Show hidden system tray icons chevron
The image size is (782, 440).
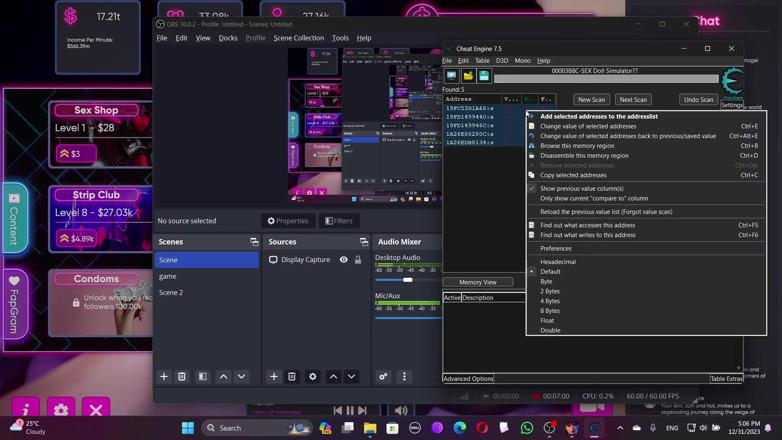click(x=620, y=428)
